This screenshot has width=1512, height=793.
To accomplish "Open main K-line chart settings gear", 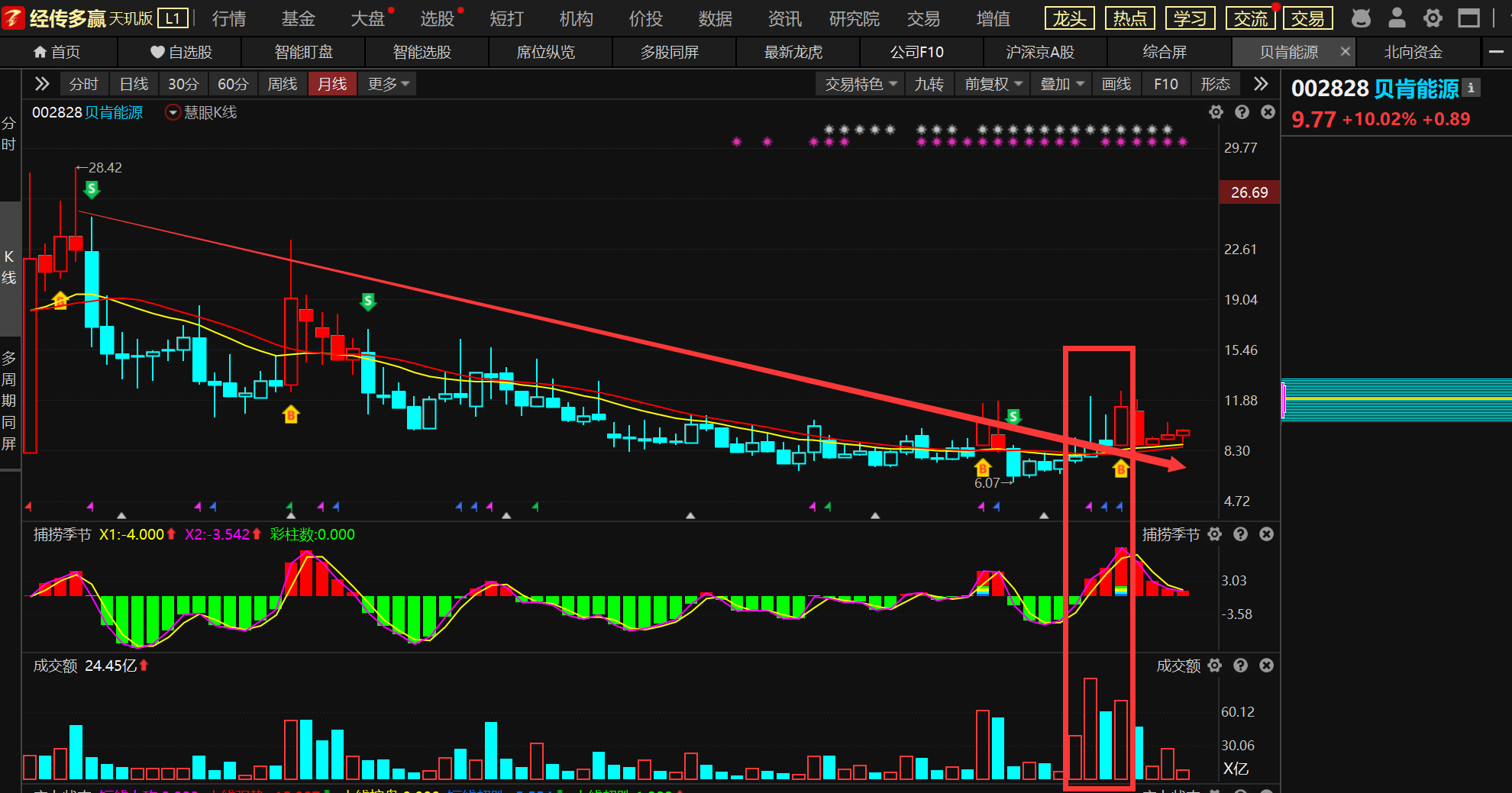I will tap(1216, 112).
